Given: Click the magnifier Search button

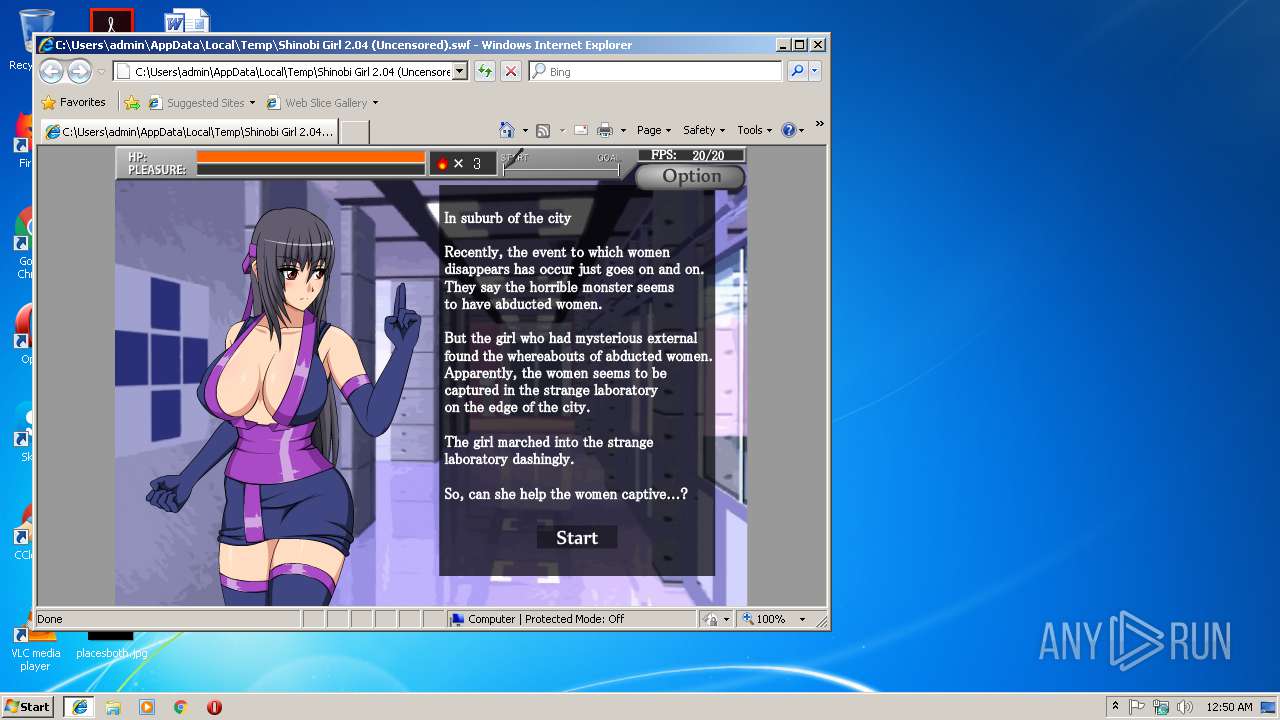Looking at the screenshot, I should [x=797, y=71].
